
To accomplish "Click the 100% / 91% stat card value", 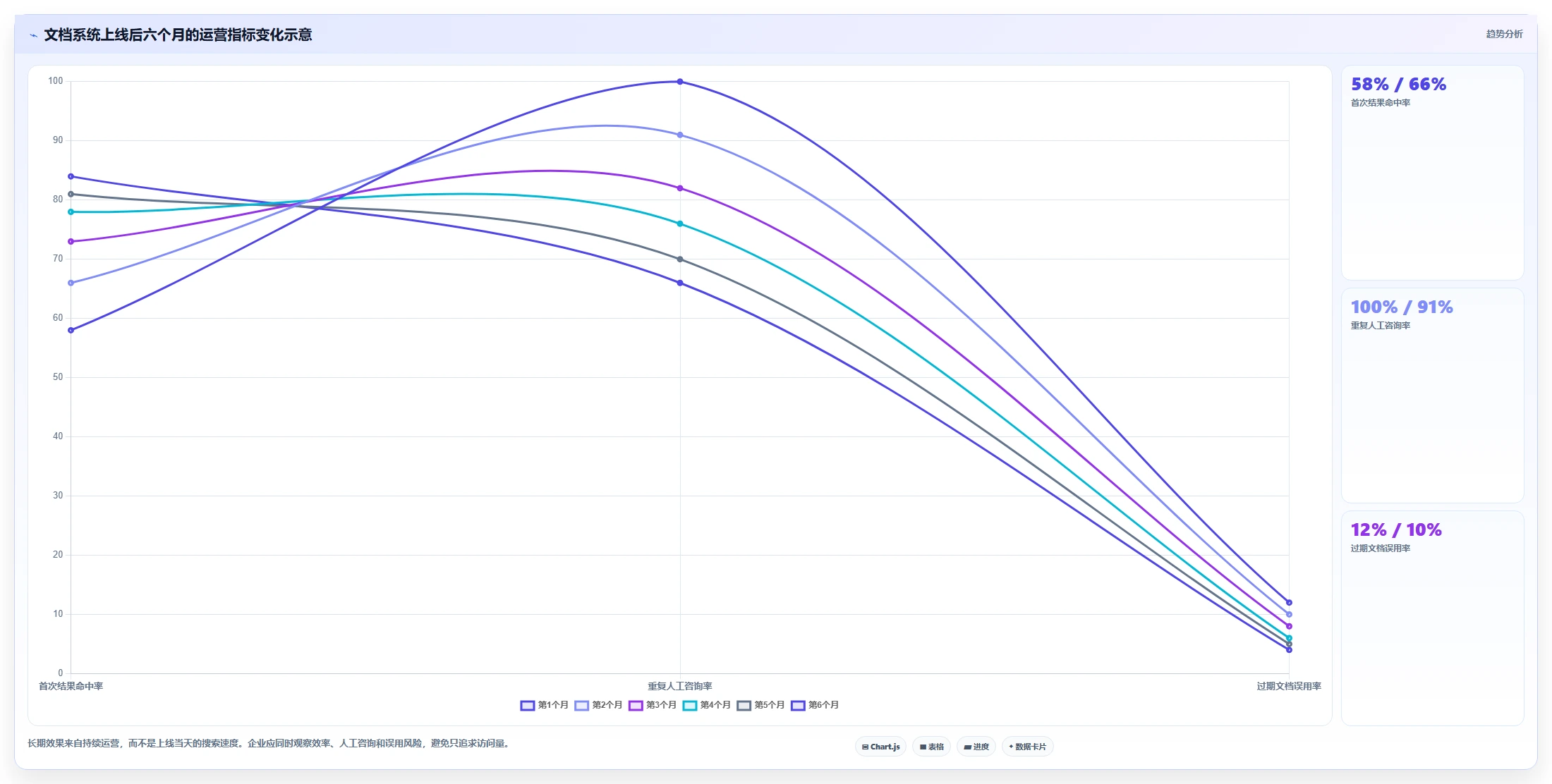I will (1402, 307).
